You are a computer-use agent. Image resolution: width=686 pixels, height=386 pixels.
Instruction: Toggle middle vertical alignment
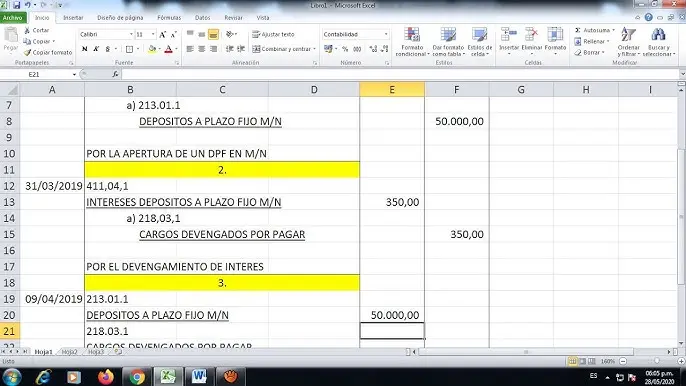pyautogui.click(x=201, y=34)
